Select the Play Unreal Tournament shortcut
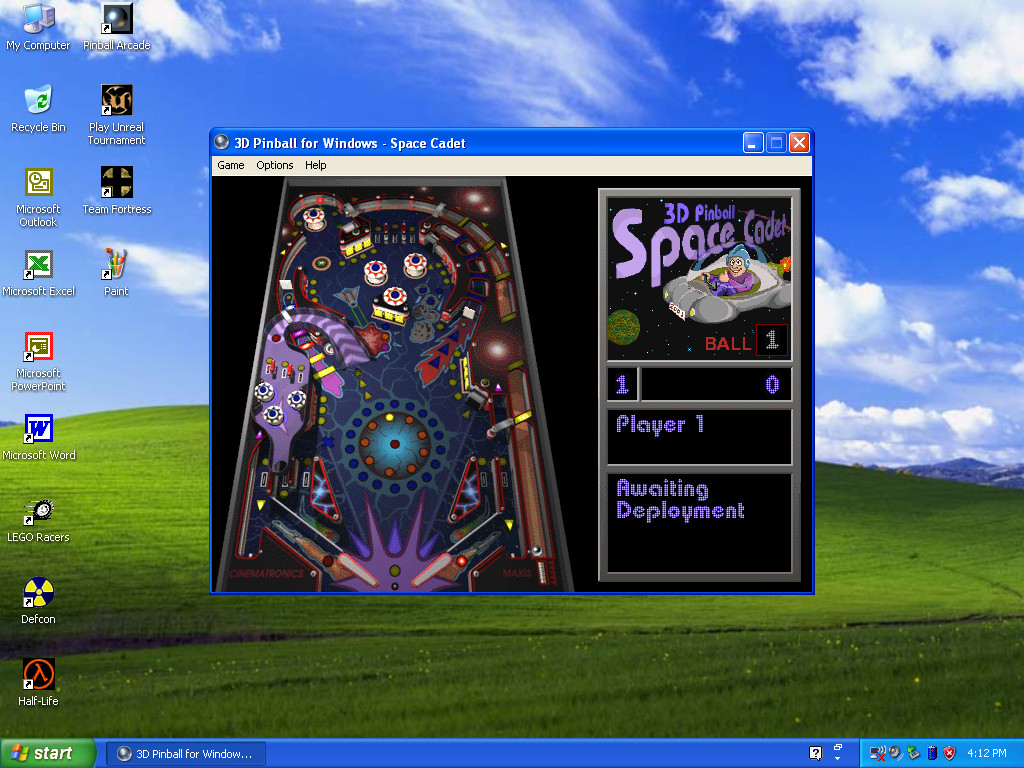Image resolution: width=1024 pixels, height=768 pixels. point(116,116)
